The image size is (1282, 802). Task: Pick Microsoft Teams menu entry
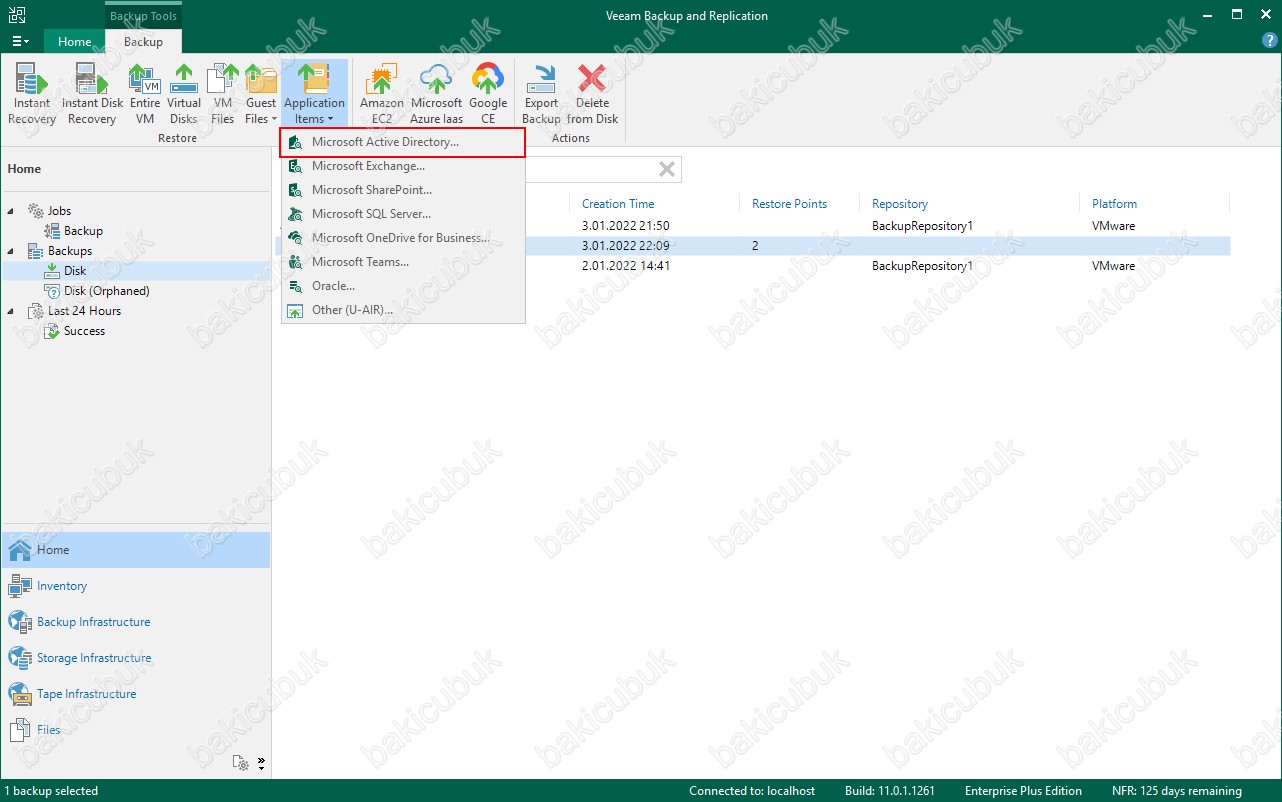pyautogui.click(x=402, y=262)
